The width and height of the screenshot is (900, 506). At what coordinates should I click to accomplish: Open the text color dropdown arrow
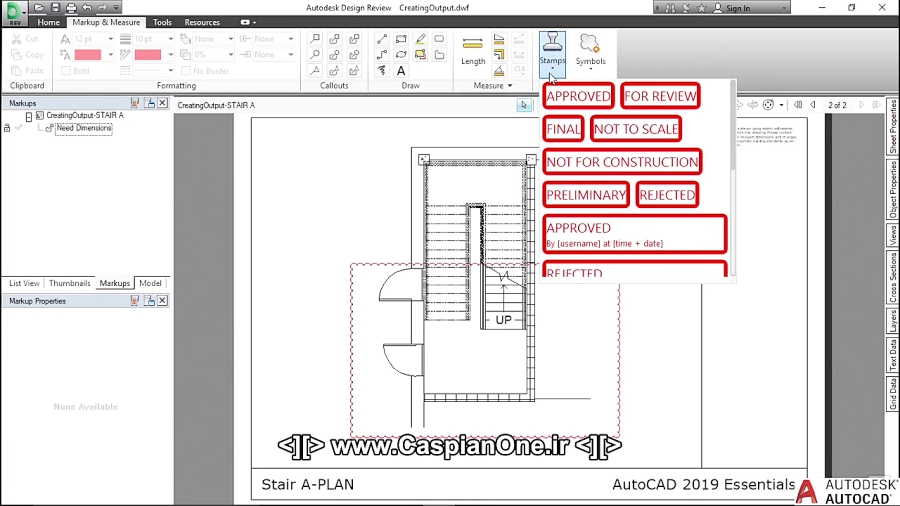pos(110,55)
